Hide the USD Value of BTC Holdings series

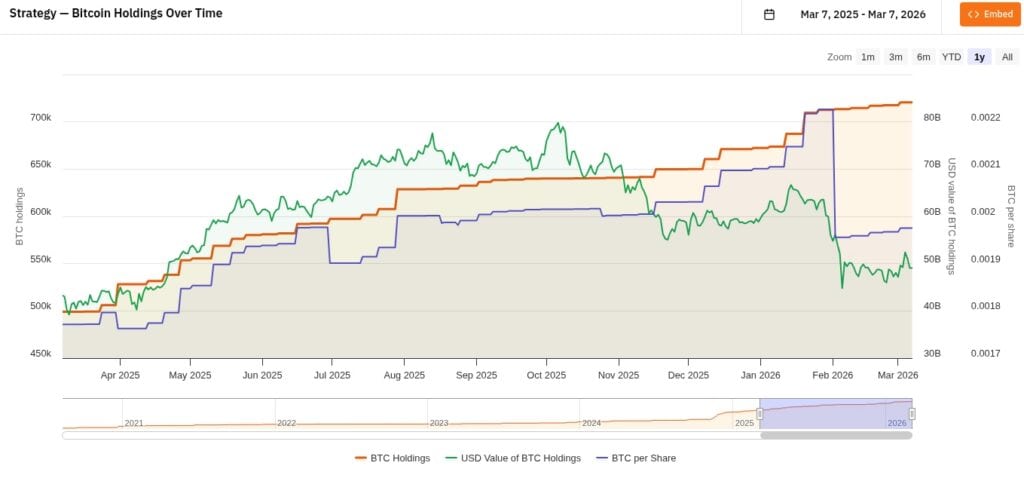click(x=520, y=458)
